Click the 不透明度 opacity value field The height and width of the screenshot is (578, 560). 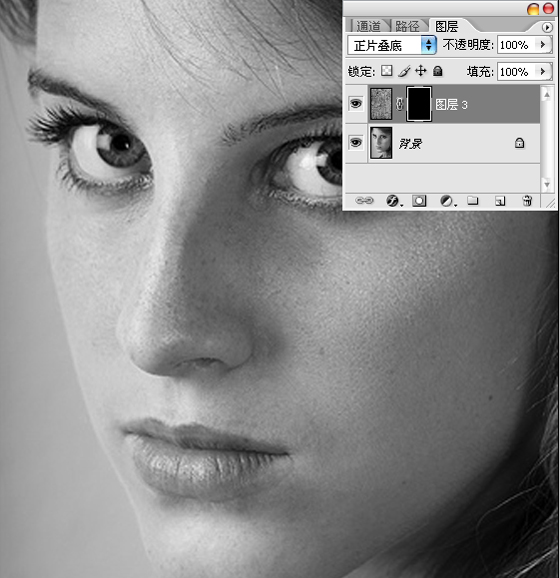pyautogui.click(x=516, y=45)
